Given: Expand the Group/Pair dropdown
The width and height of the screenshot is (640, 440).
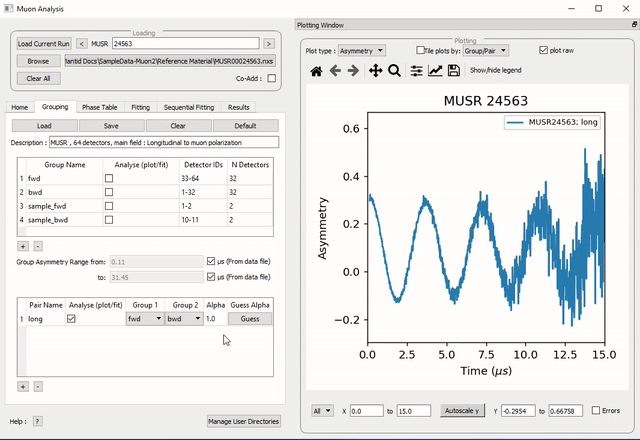Looking at the screenshot, I should pos(487,50).
